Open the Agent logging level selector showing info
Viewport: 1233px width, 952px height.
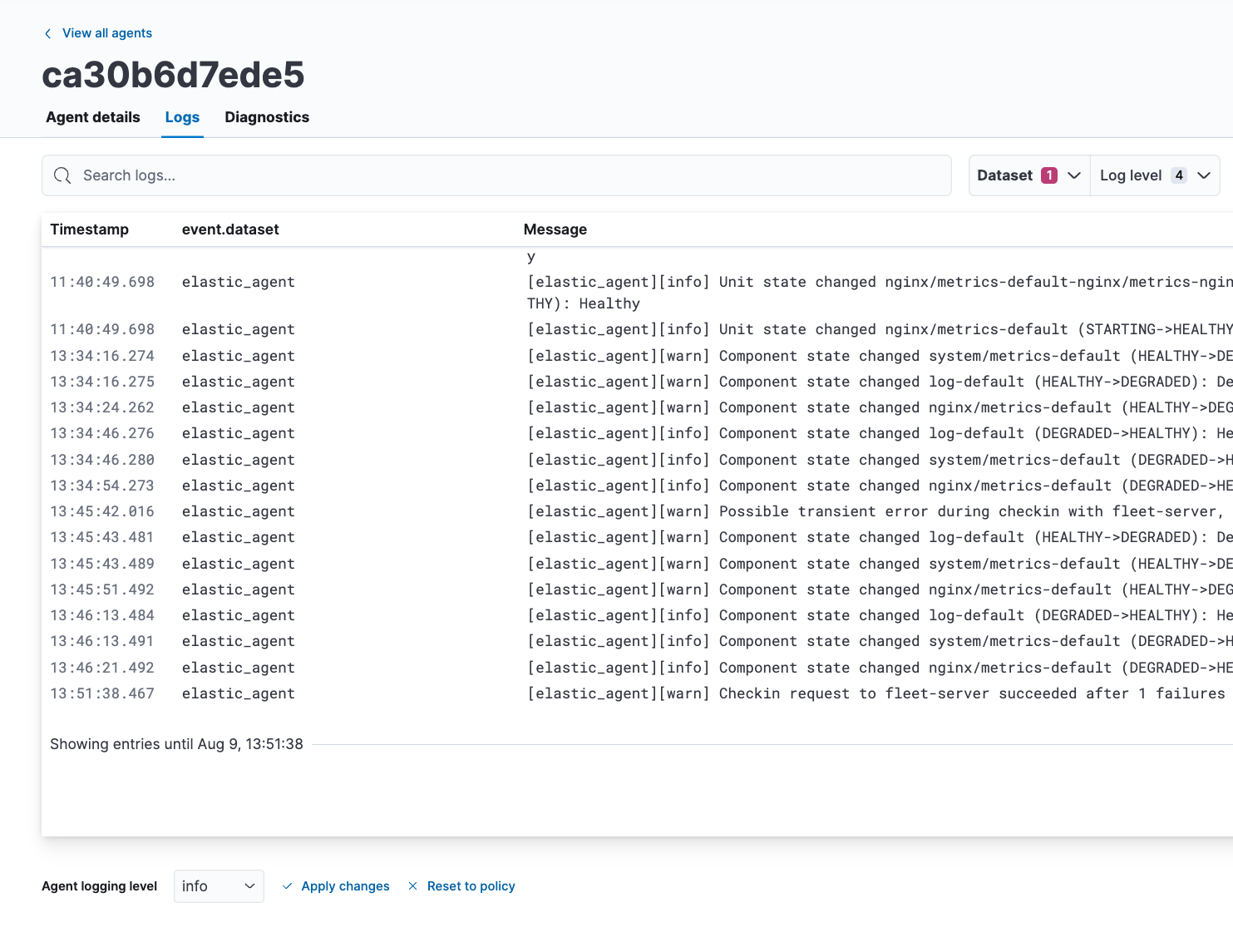tap(218, 886)
